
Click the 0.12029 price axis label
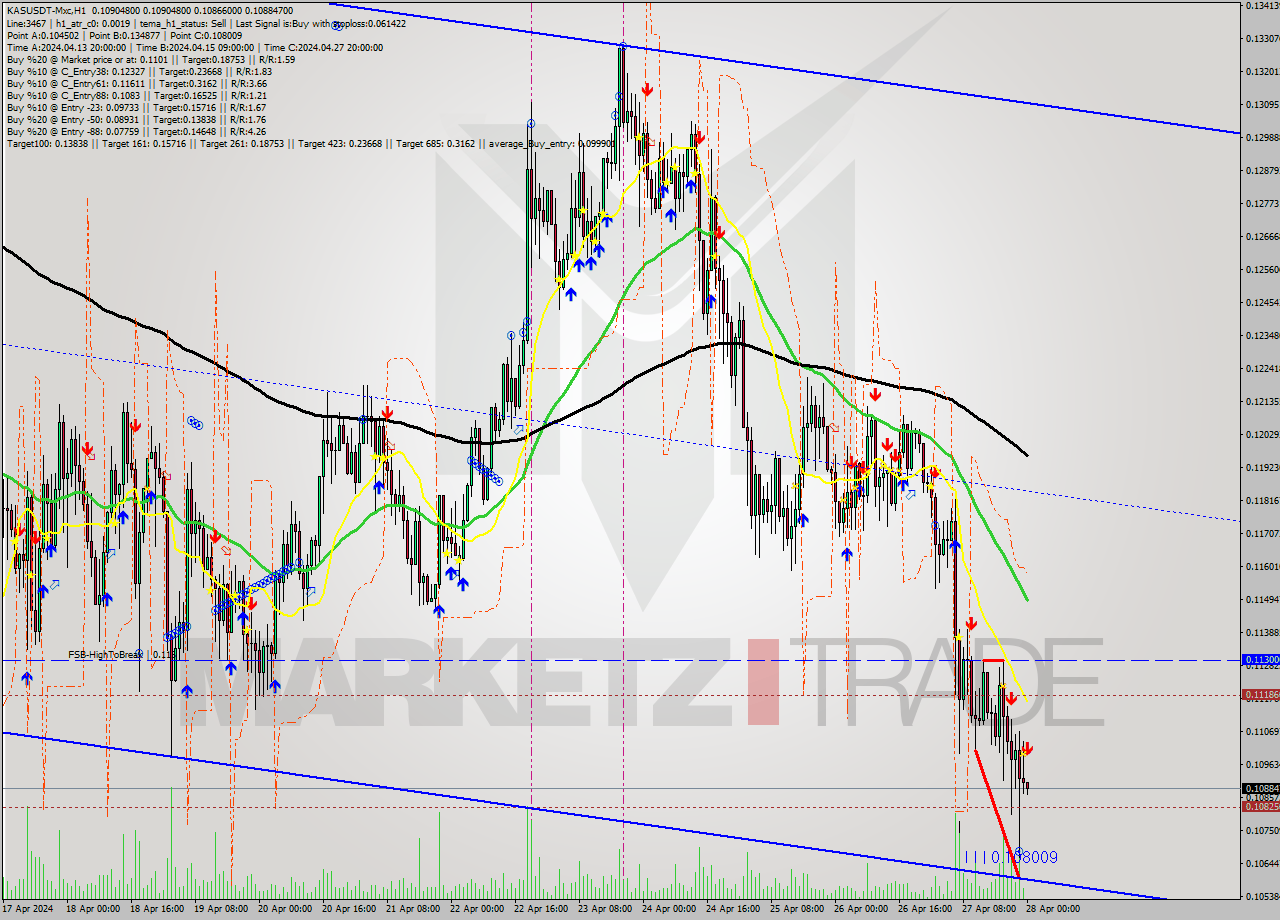coord(1261,434)
